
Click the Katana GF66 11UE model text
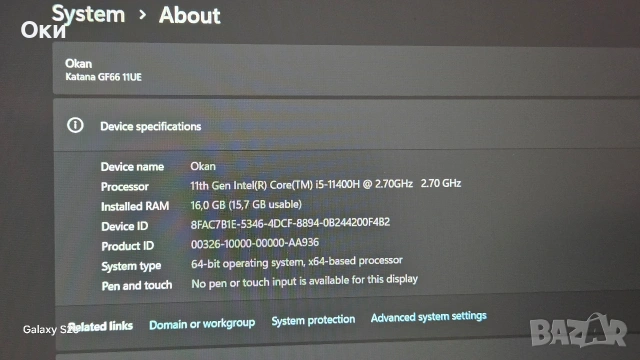(x=103, y=77)
